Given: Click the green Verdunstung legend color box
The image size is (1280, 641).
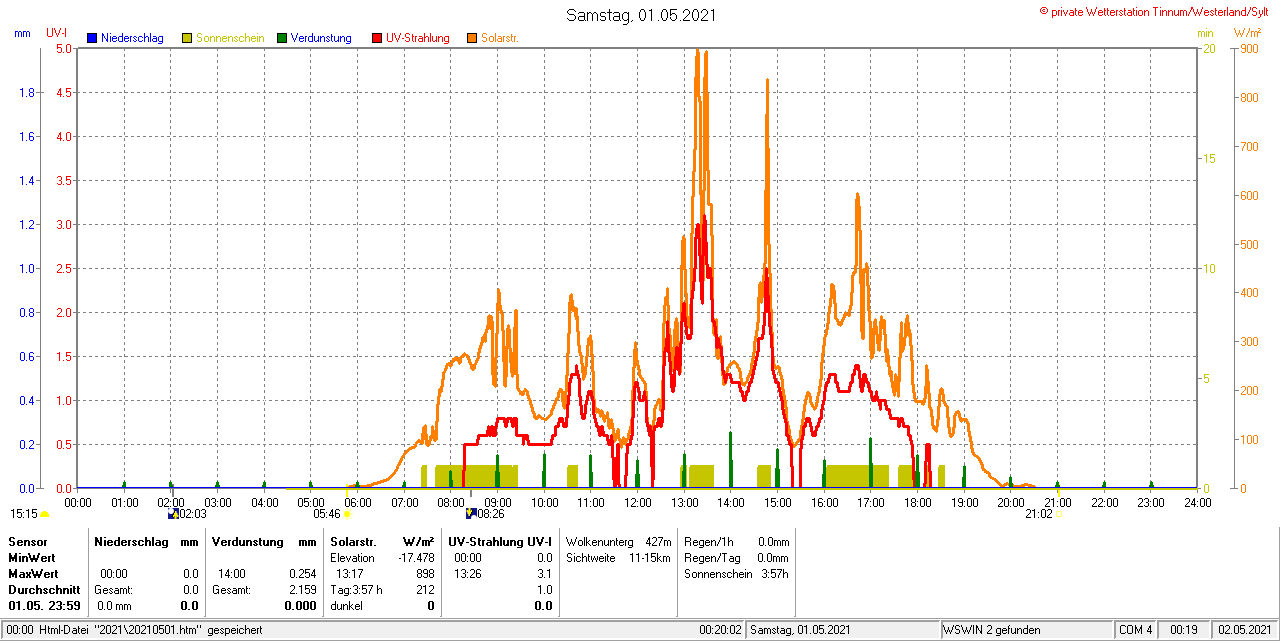Looking at the screenshot, I should (282, 38).
